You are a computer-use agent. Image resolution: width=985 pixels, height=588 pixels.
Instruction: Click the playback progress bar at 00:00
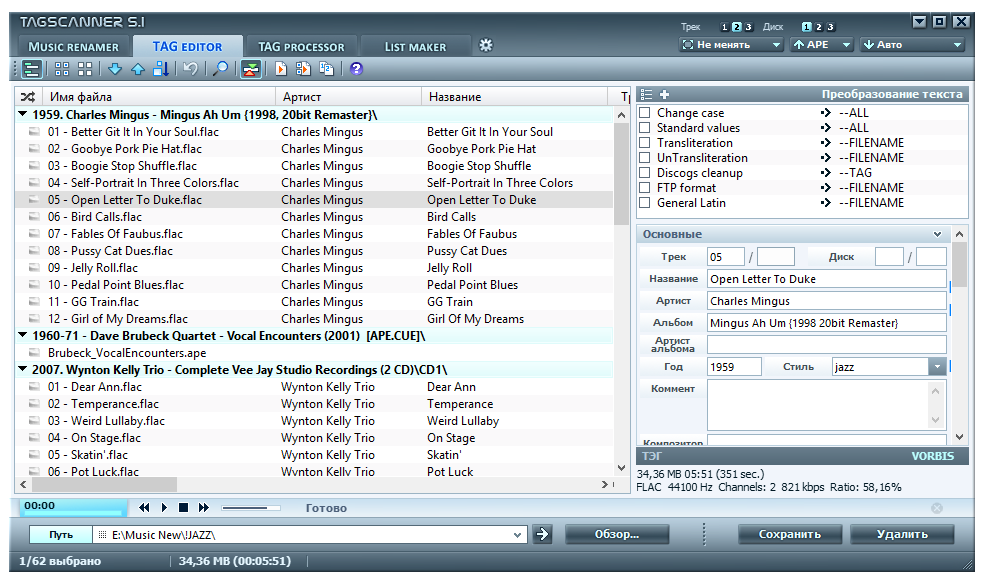point(74,506)
